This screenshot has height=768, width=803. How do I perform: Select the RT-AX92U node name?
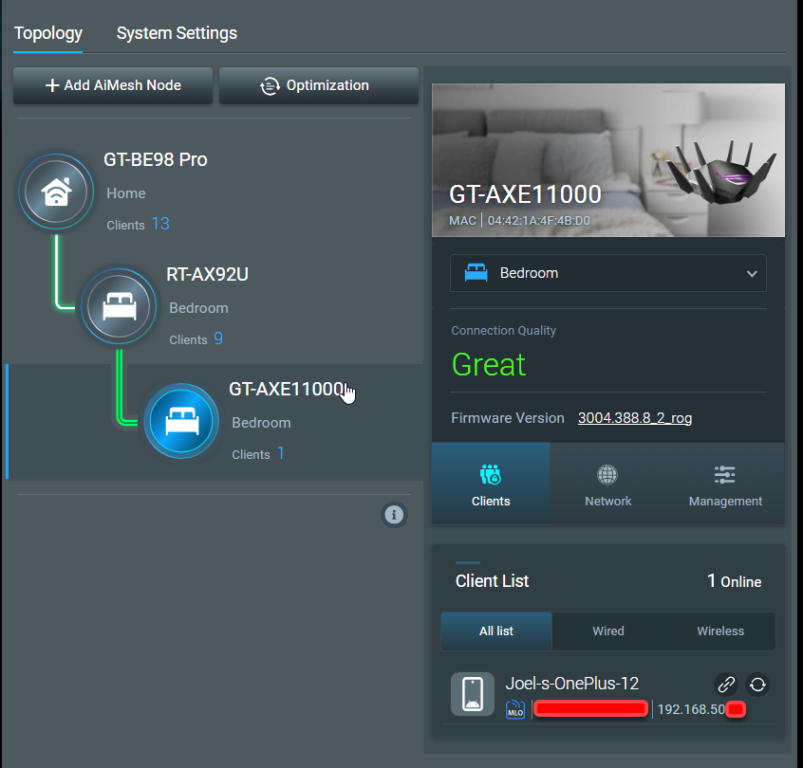coord(207,274)
